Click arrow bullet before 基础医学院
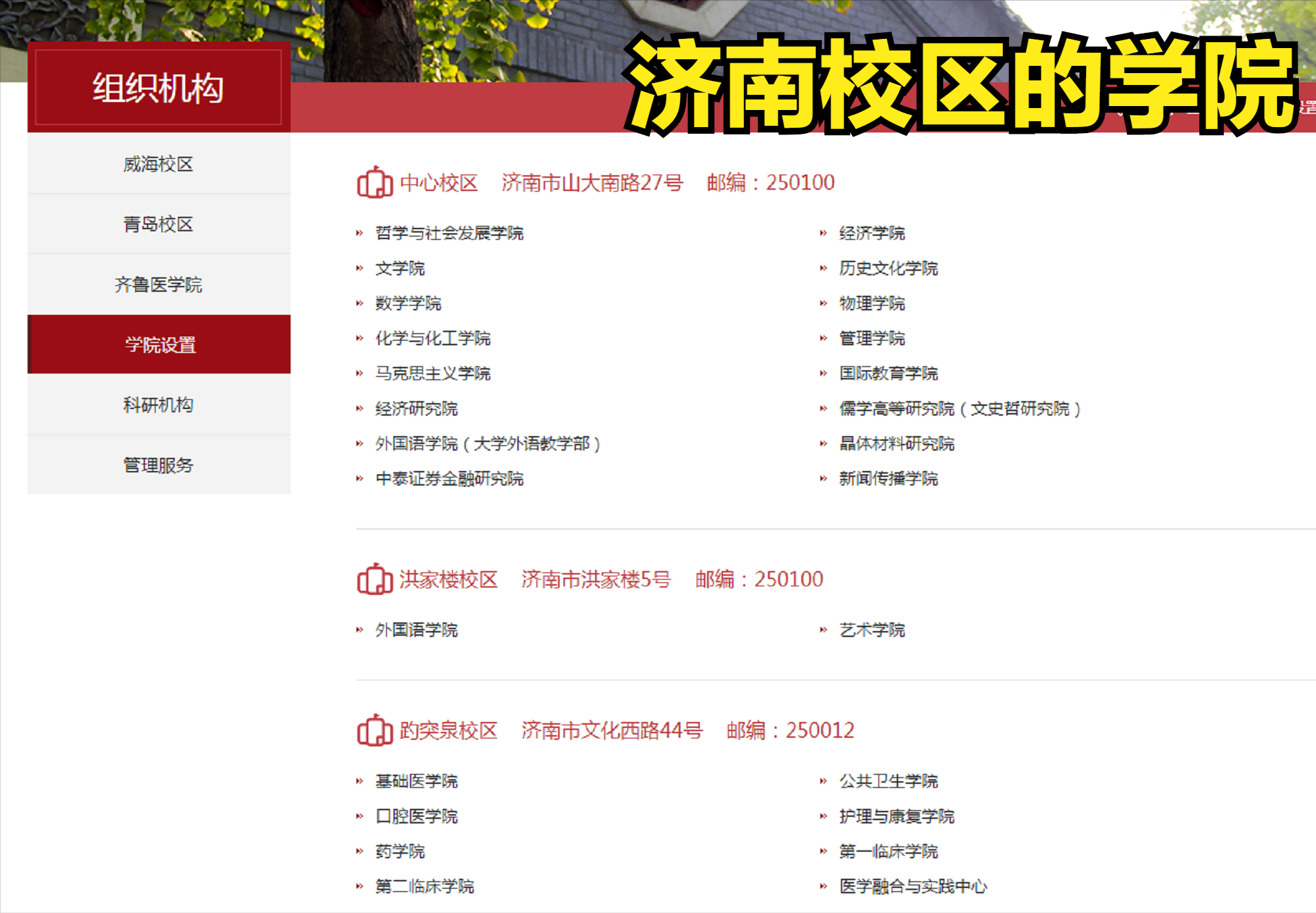The width and height of the screenshot is (1316, 913). [360, 781]
